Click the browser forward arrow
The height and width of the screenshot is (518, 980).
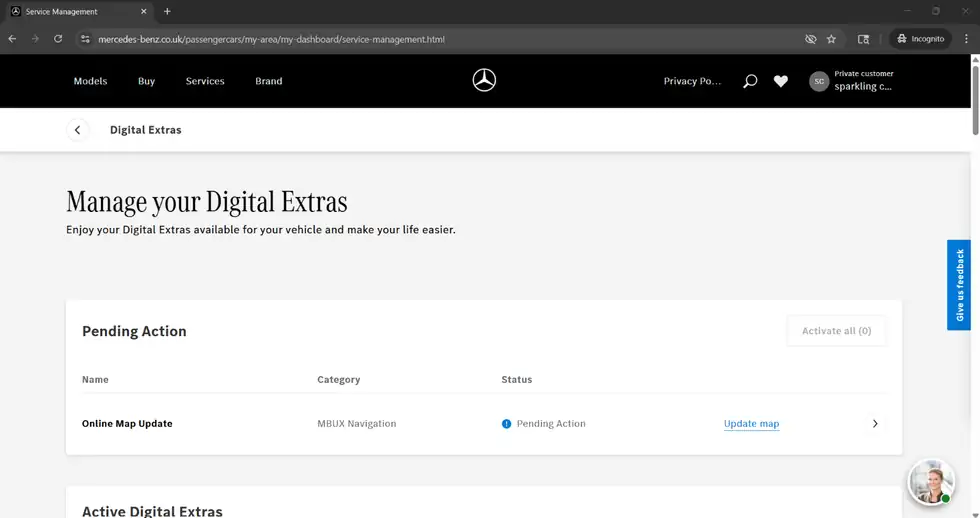(35, 39)
